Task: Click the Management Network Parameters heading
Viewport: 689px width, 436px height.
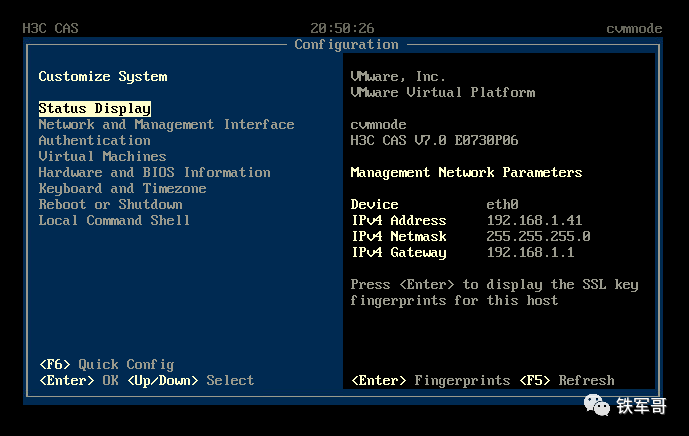Action: tap(466, 173)
